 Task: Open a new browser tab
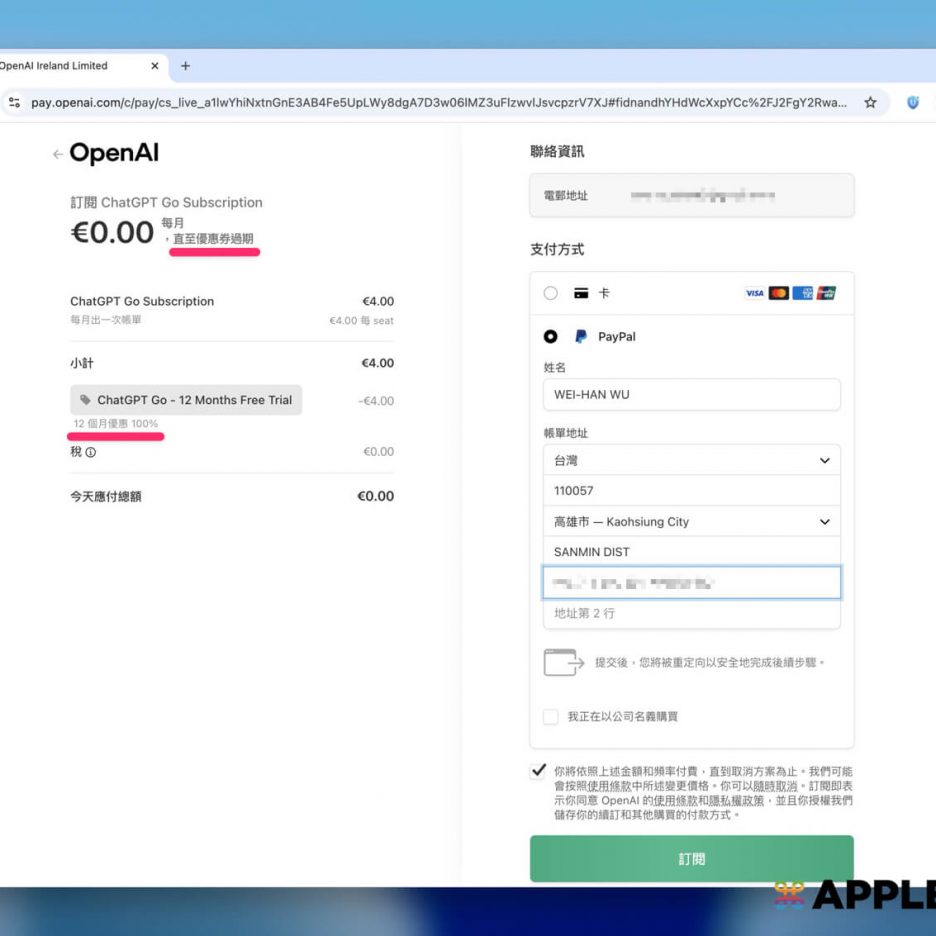185,66
